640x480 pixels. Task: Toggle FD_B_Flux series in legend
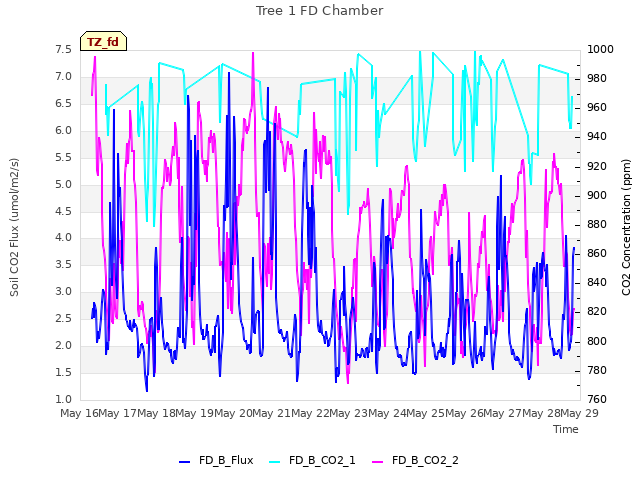pos(216,460)
